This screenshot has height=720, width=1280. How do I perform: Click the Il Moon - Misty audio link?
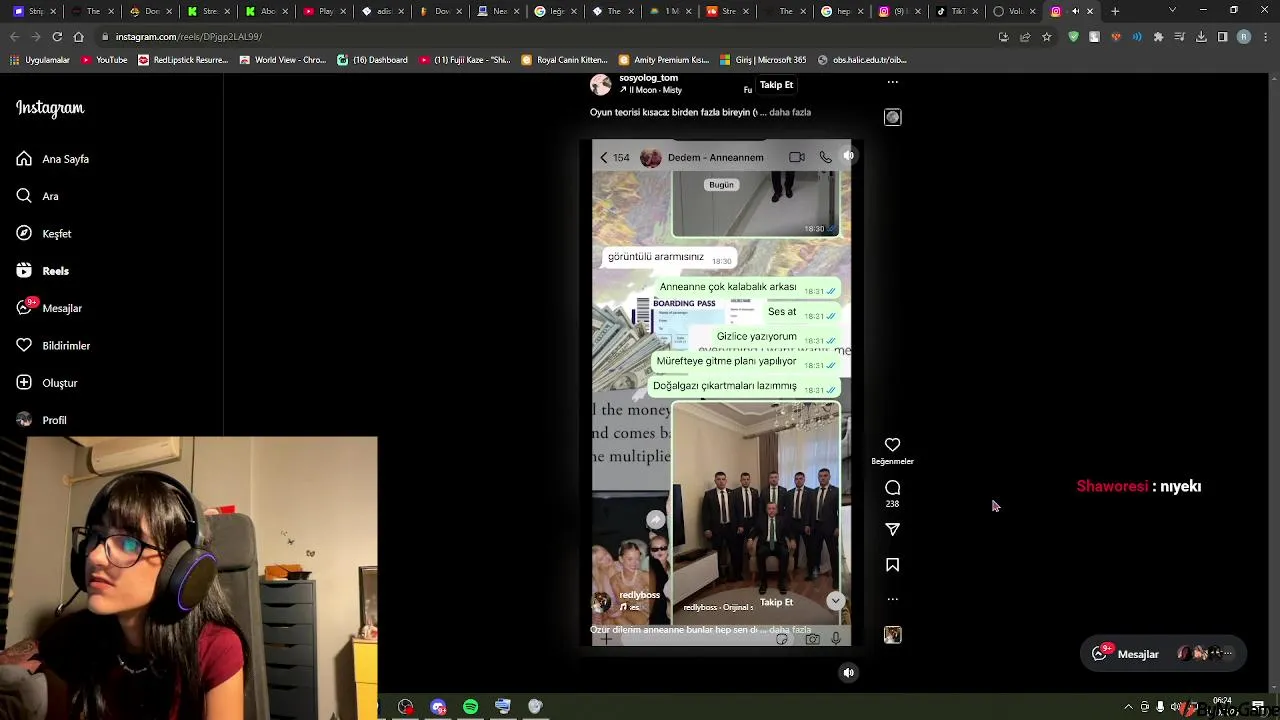point(654,90)
